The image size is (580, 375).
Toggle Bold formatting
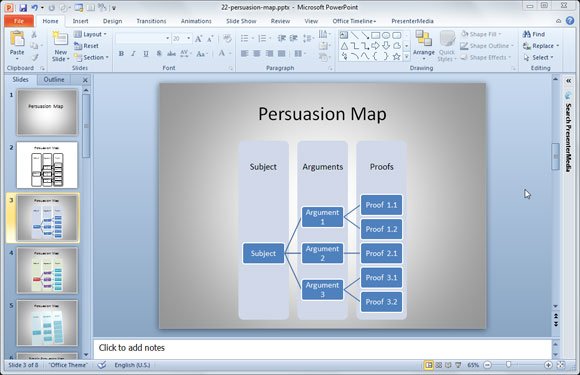pyautogui.click(x=121, y=54)
